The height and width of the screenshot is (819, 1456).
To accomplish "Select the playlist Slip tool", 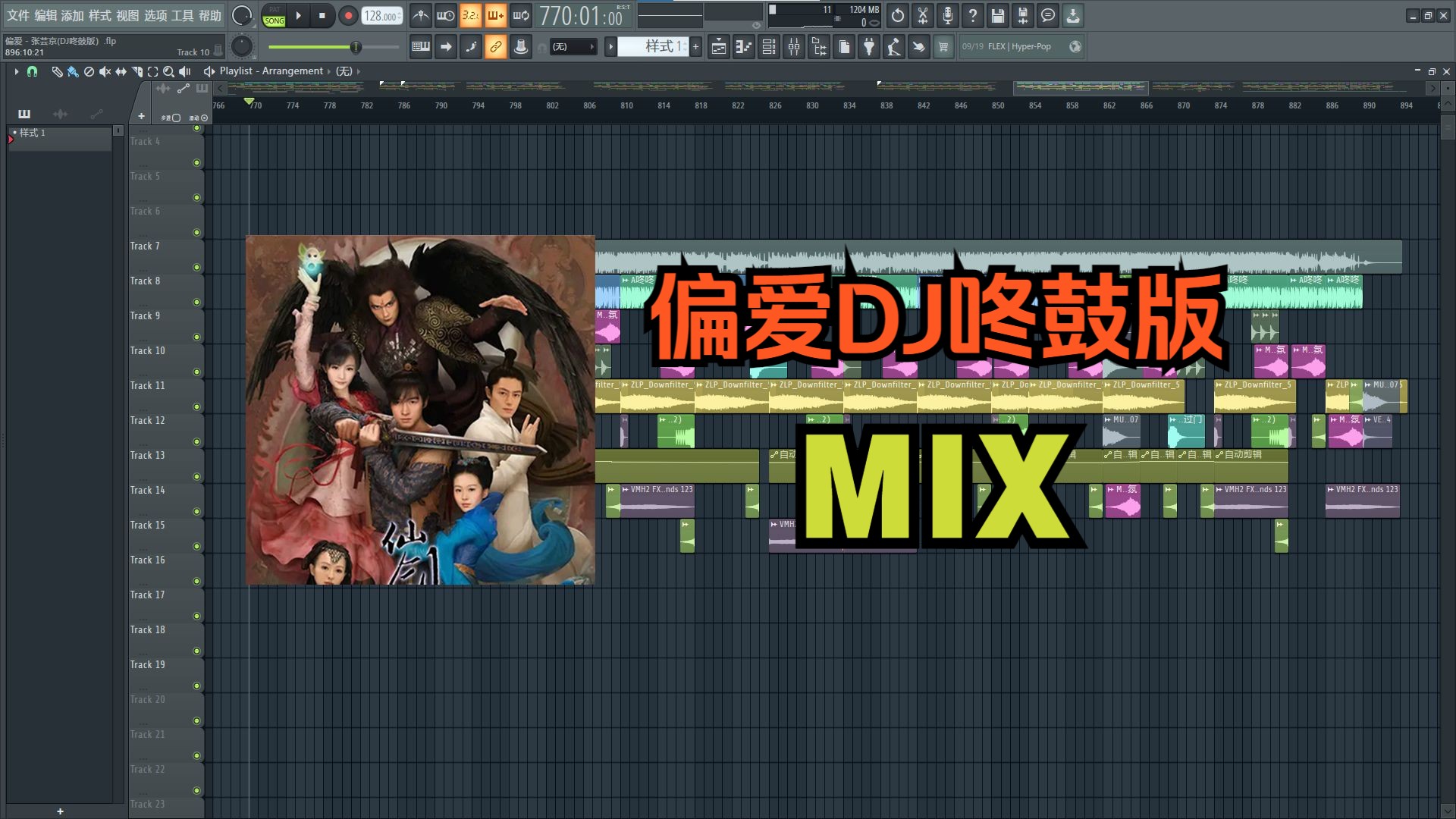I will pos(121,71).
